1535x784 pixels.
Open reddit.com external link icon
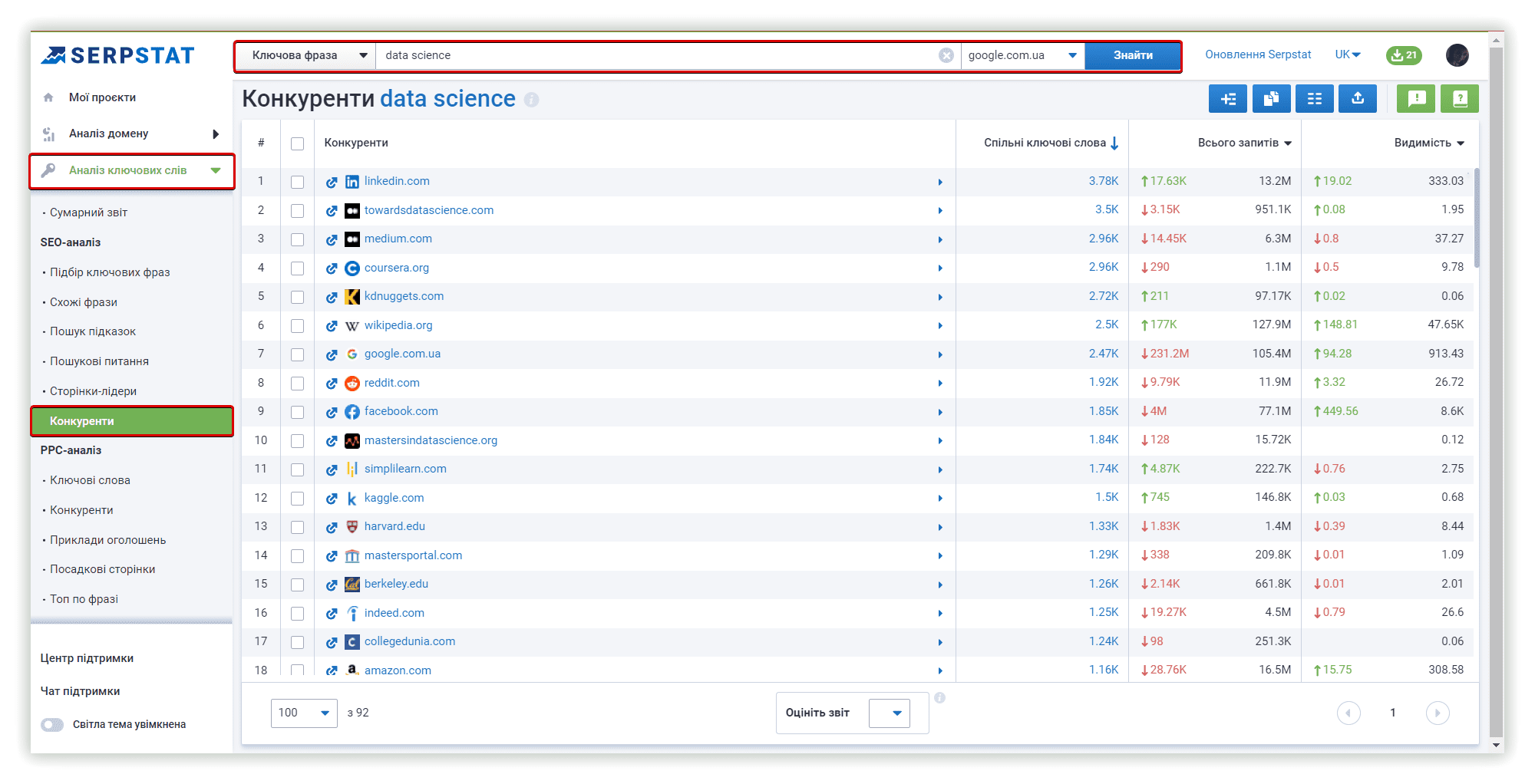332,384
